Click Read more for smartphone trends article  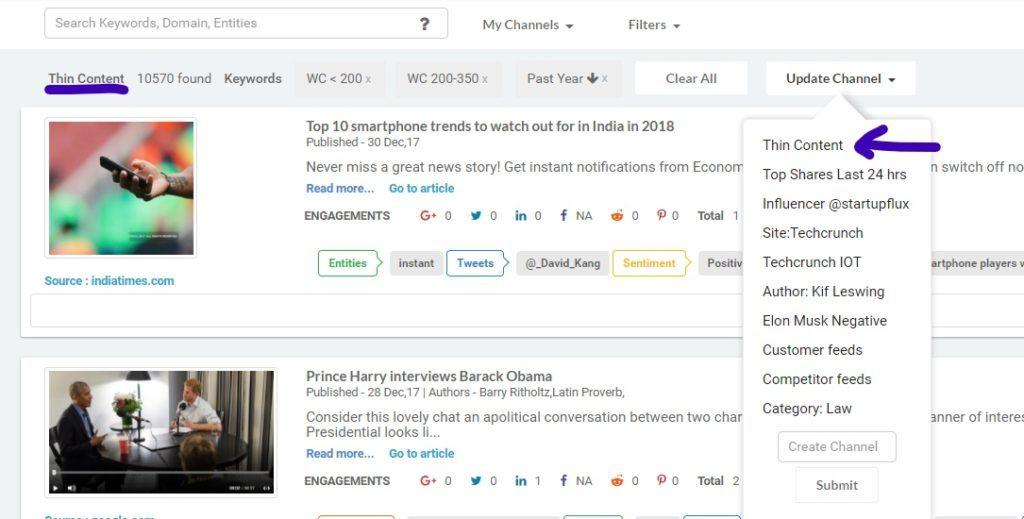(340, 188)
